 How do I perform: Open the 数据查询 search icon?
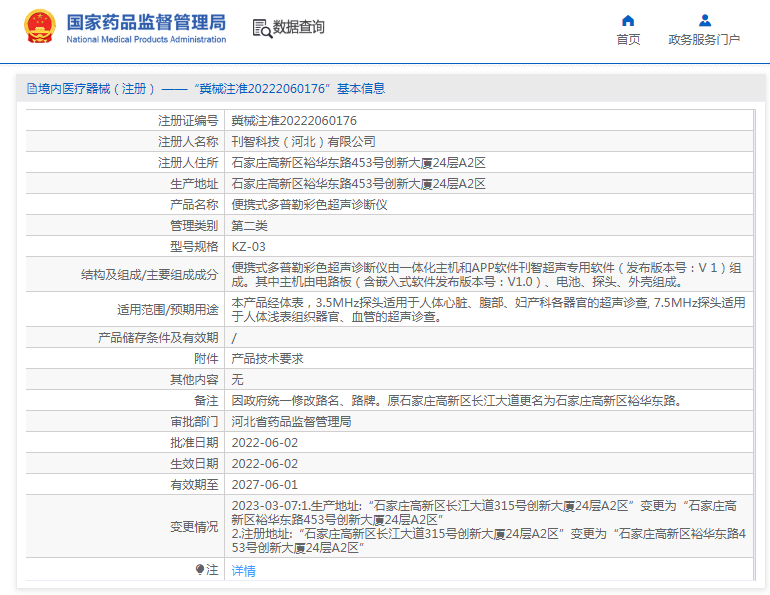(x=262, y=28)
